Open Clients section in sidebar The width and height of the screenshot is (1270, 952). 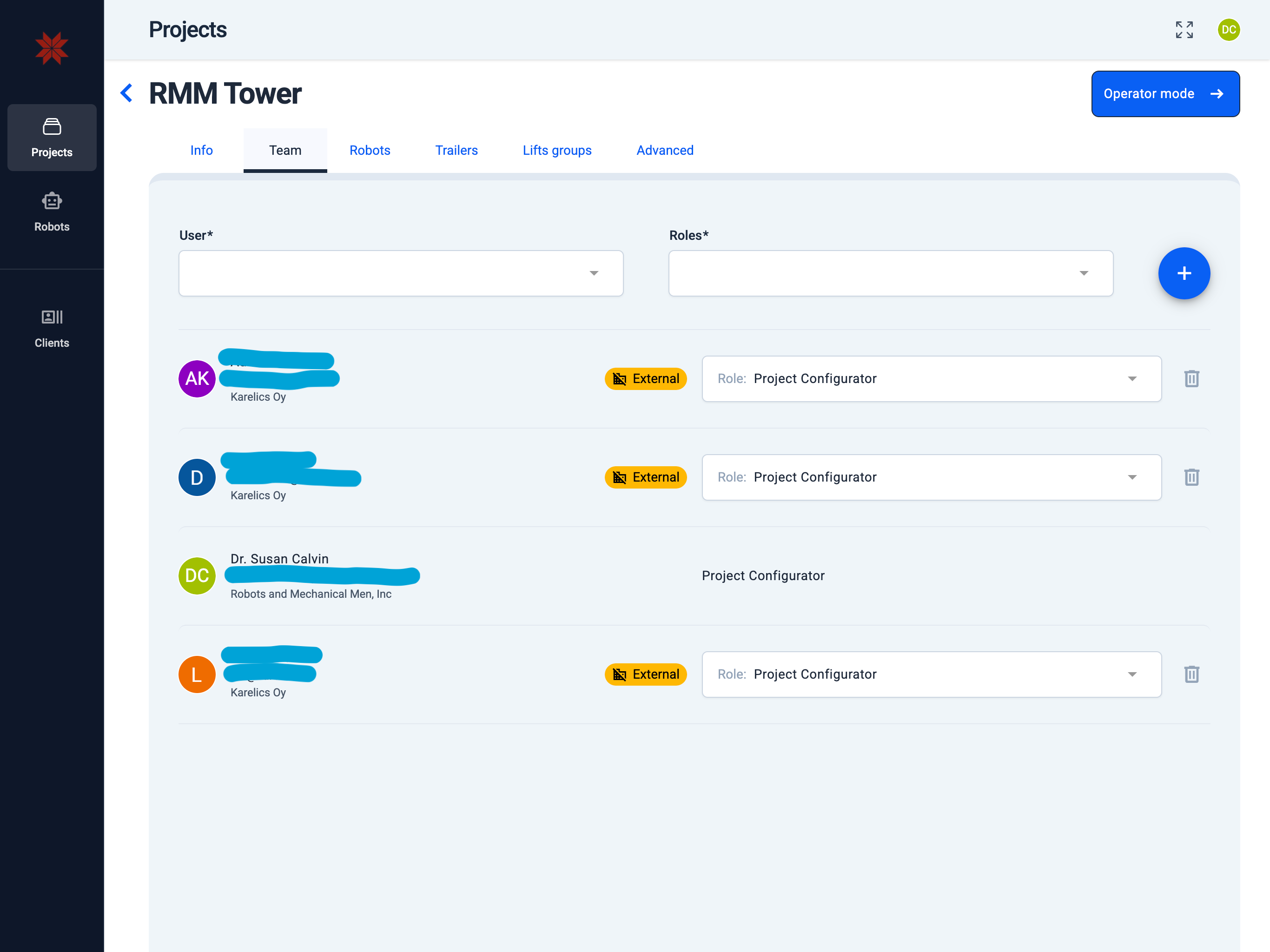pos(52,328)
